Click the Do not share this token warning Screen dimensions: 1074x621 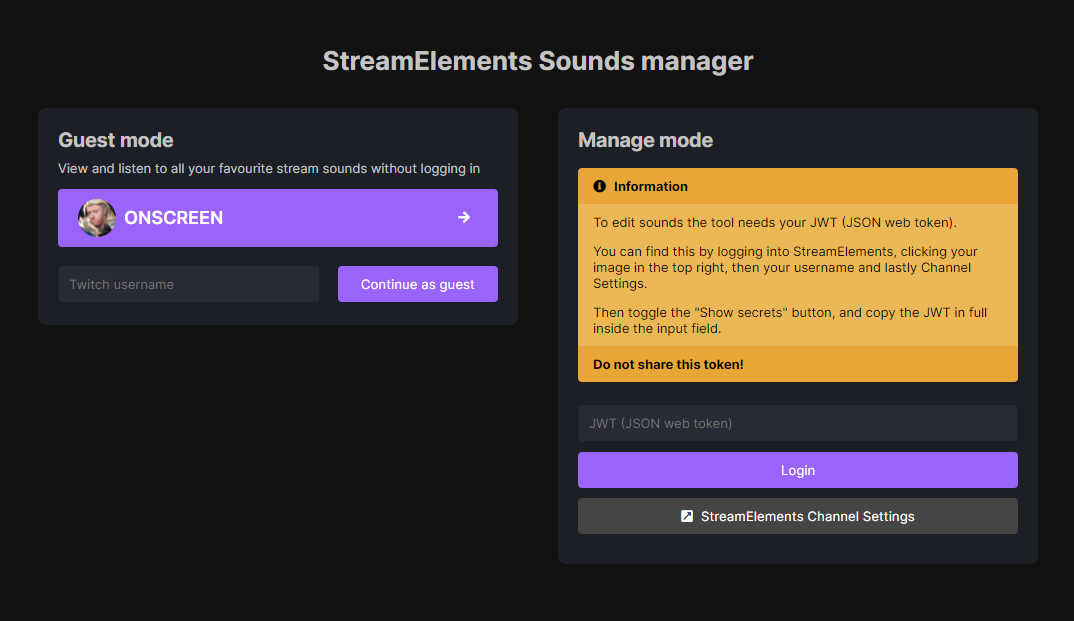[x=668, y=364]
